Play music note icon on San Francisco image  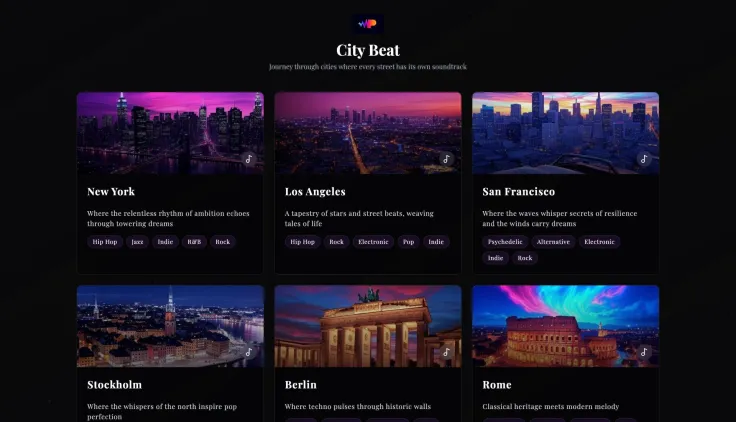644,159
